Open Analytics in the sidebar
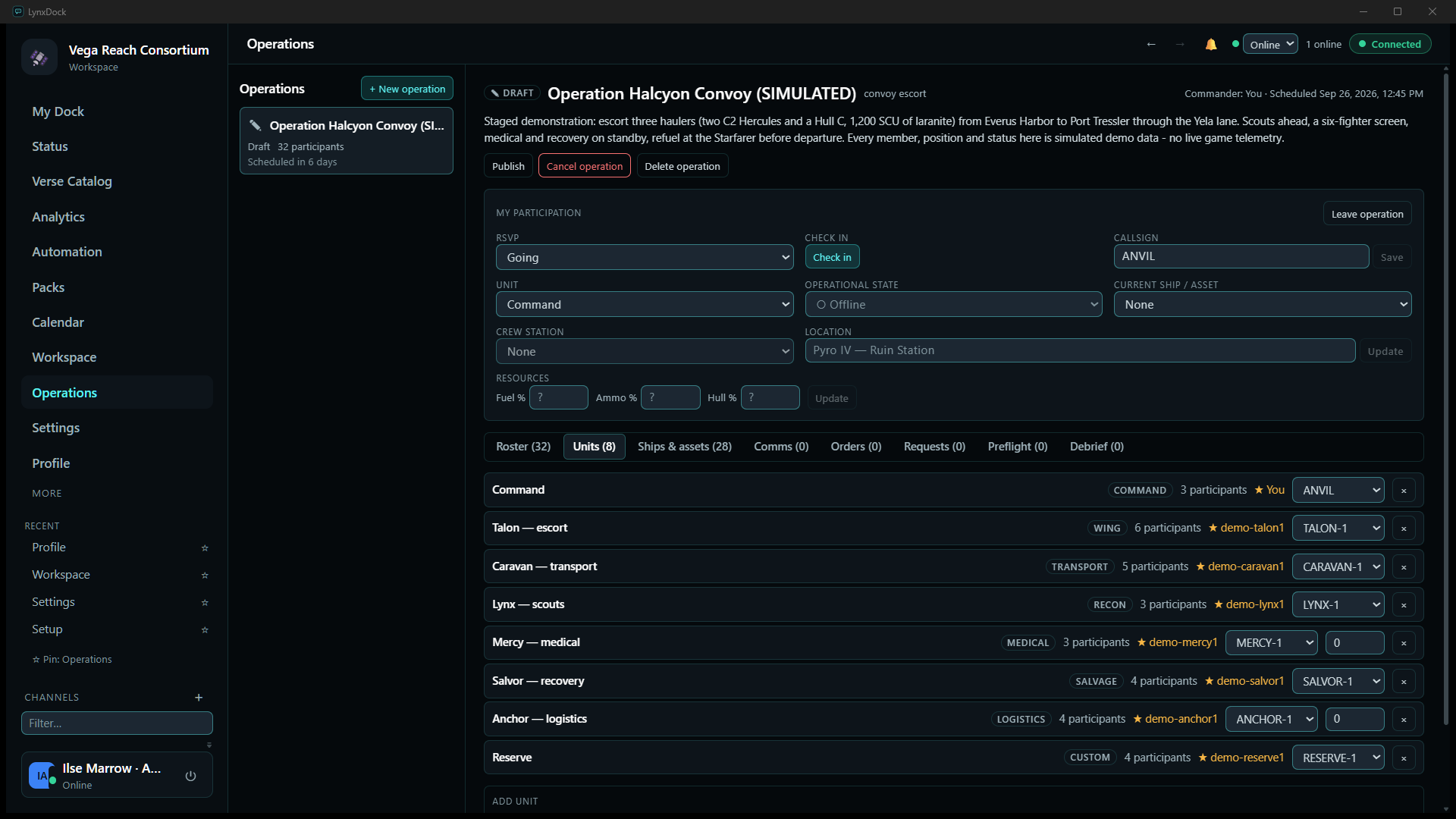The image size is (1456, 819). click(x=117, y=218)
